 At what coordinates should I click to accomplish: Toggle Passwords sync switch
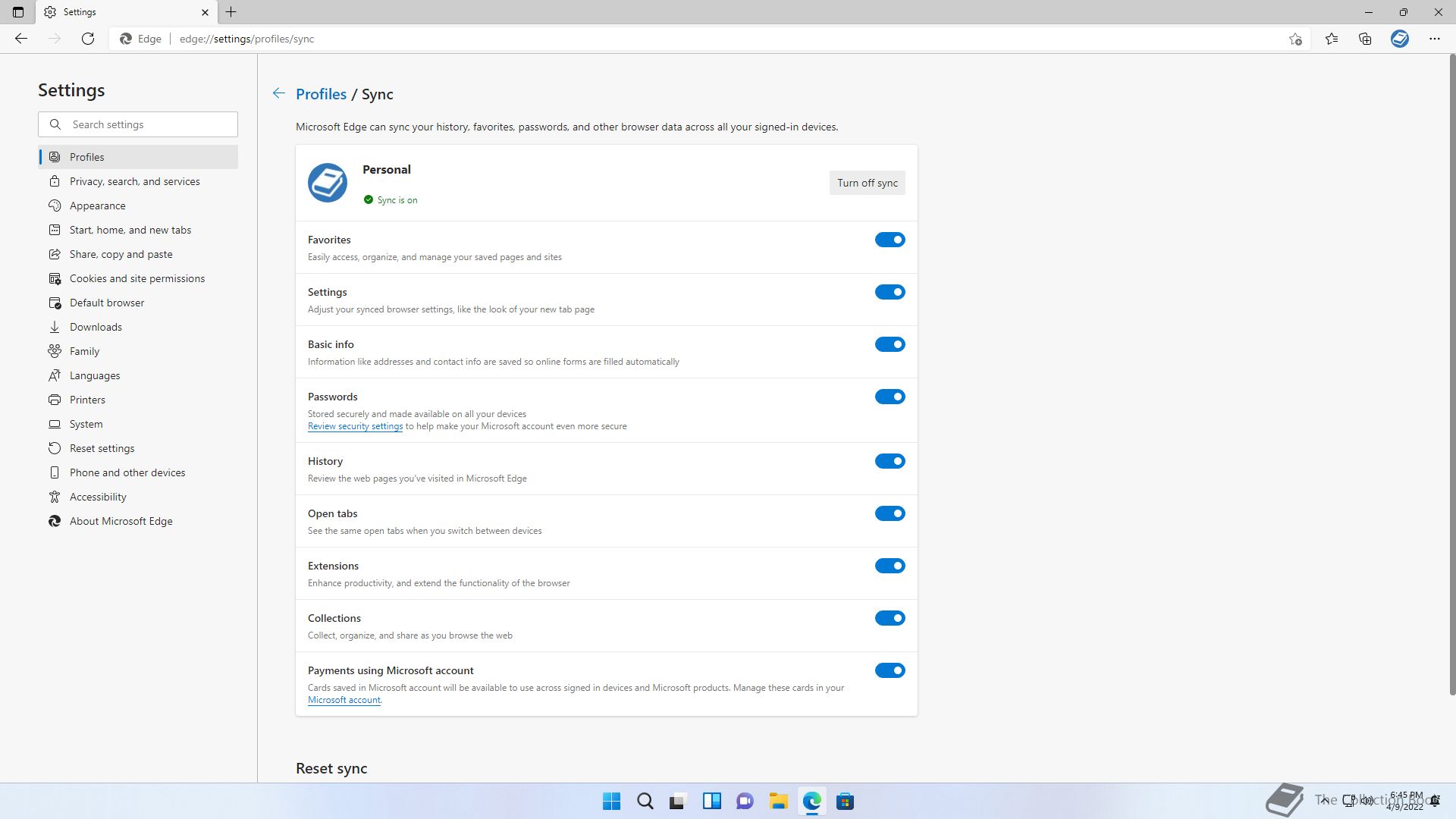coord(890,397)
